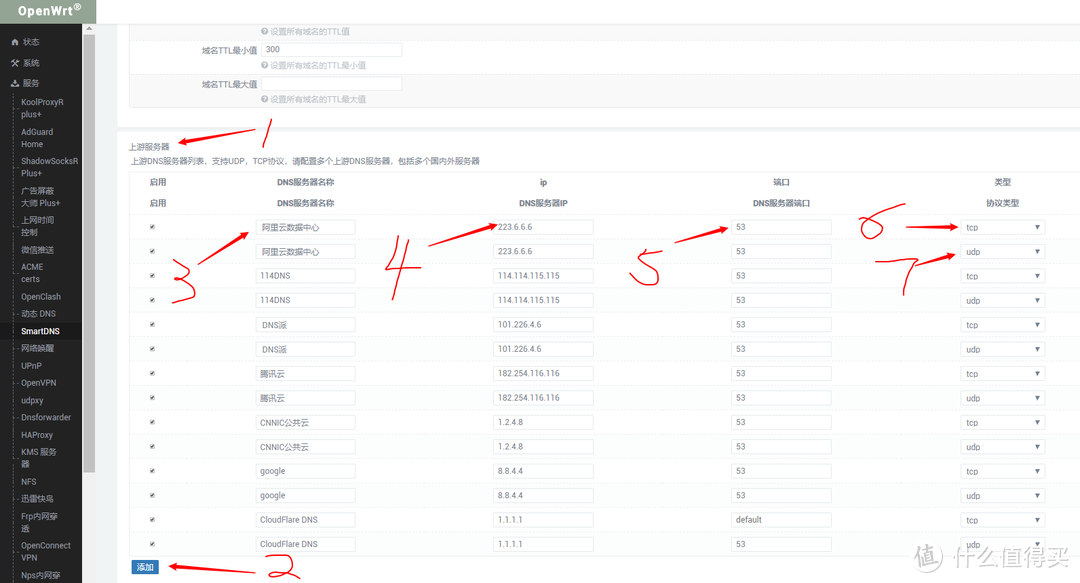Screen dimensions: 1080x583
Task: Open OpenClash in sidebar
Action: [41, 297]
